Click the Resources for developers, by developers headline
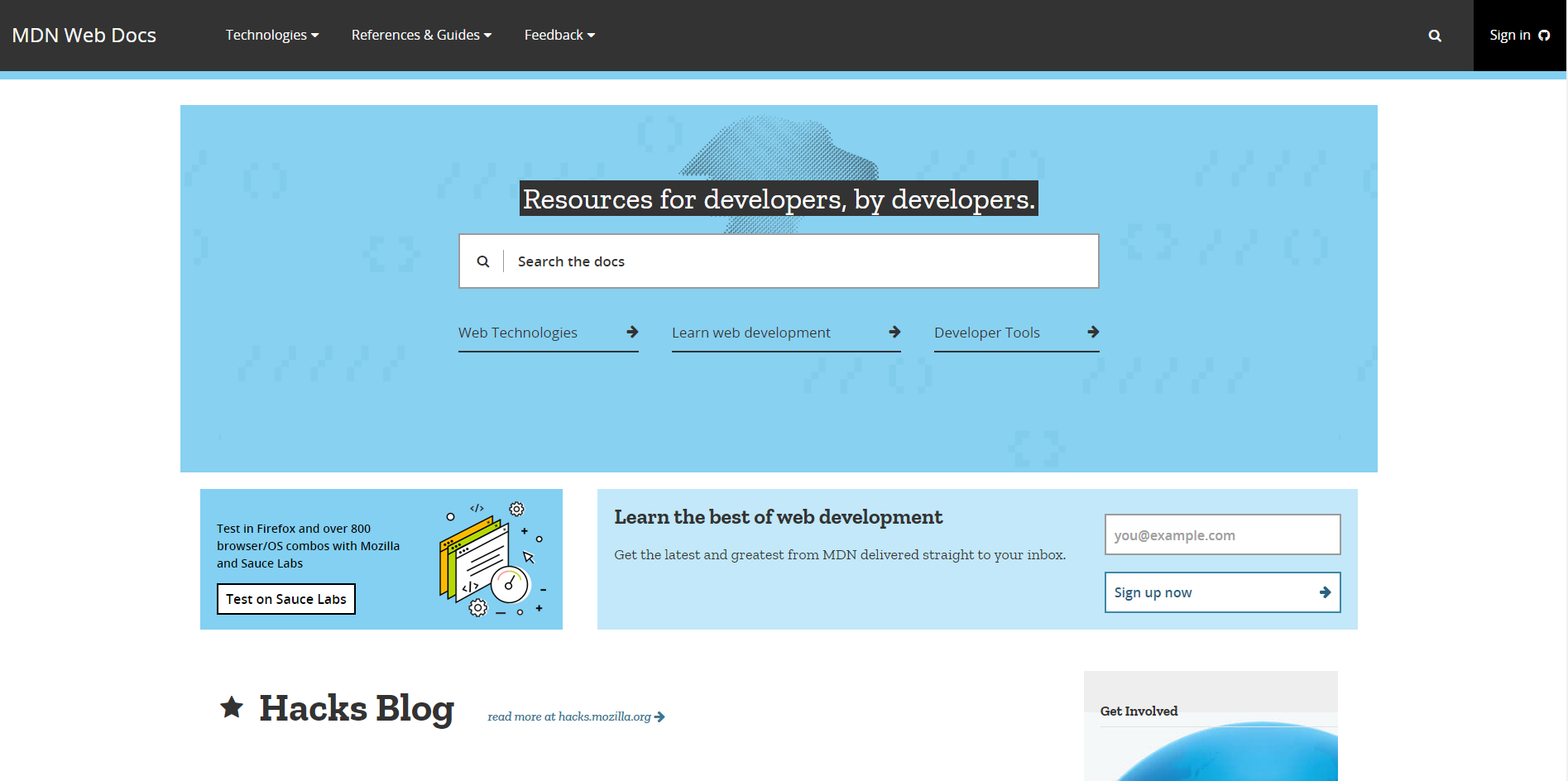Viewport: 1568px width, 781px height. (x=779, y=199)
